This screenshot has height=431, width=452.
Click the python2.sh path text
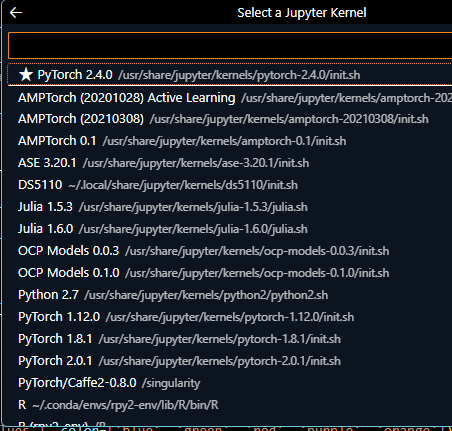pos(206,295)
